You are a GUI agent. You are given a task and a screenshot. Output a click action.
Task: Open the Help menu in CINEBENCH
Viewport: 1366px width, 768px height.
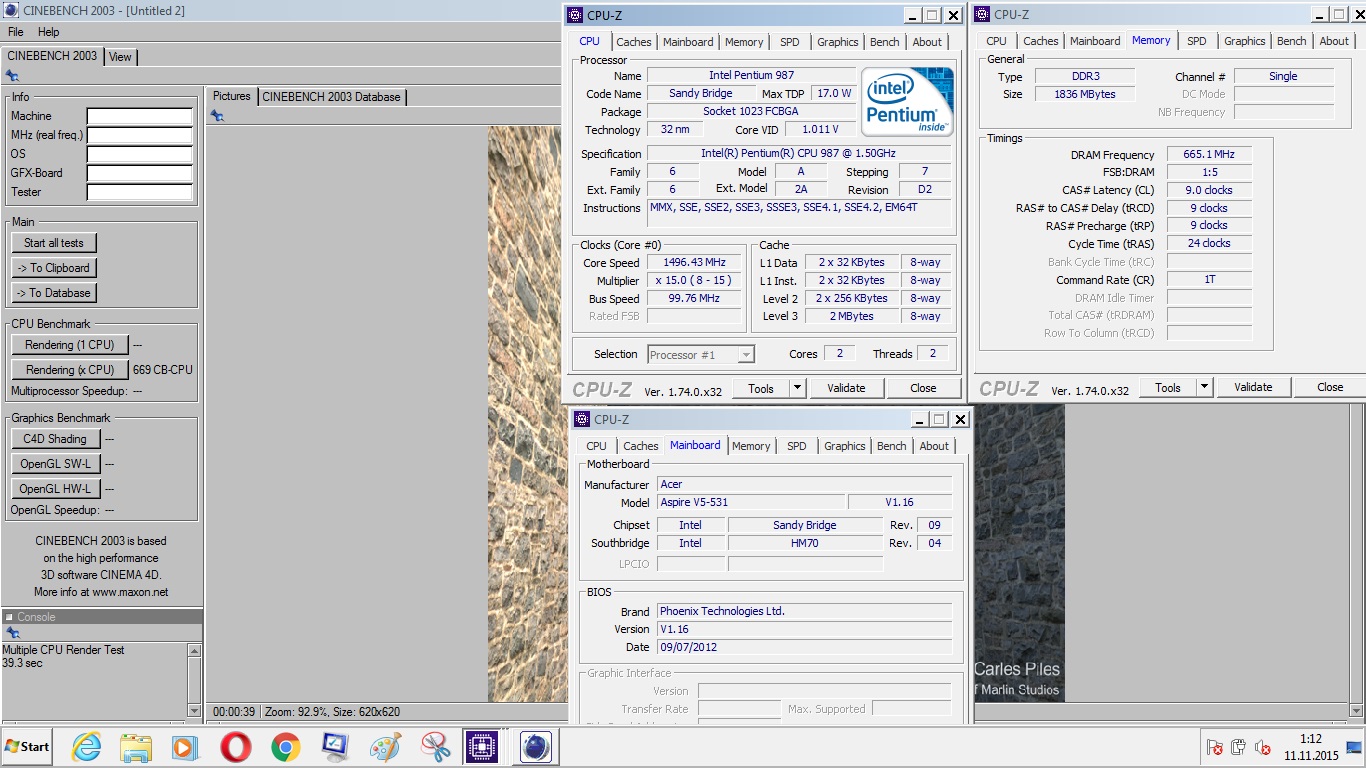[x=48, y=32]
